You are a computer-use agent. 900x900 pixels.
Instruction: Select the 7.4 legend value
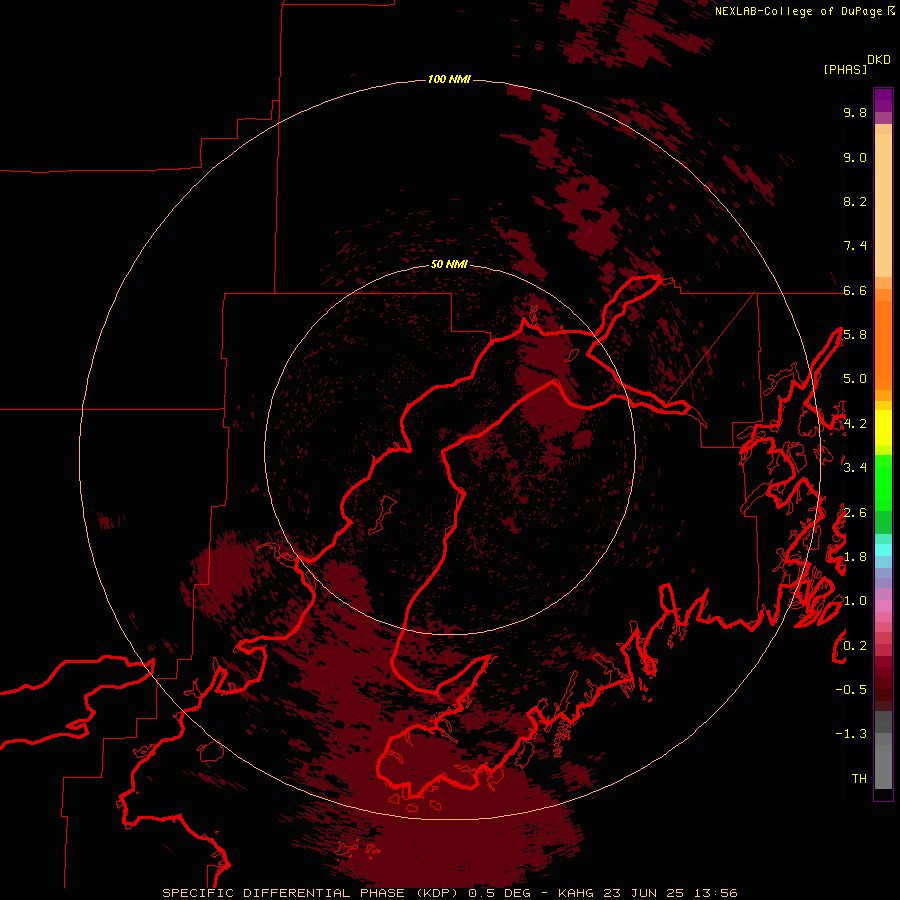(855, 246)
